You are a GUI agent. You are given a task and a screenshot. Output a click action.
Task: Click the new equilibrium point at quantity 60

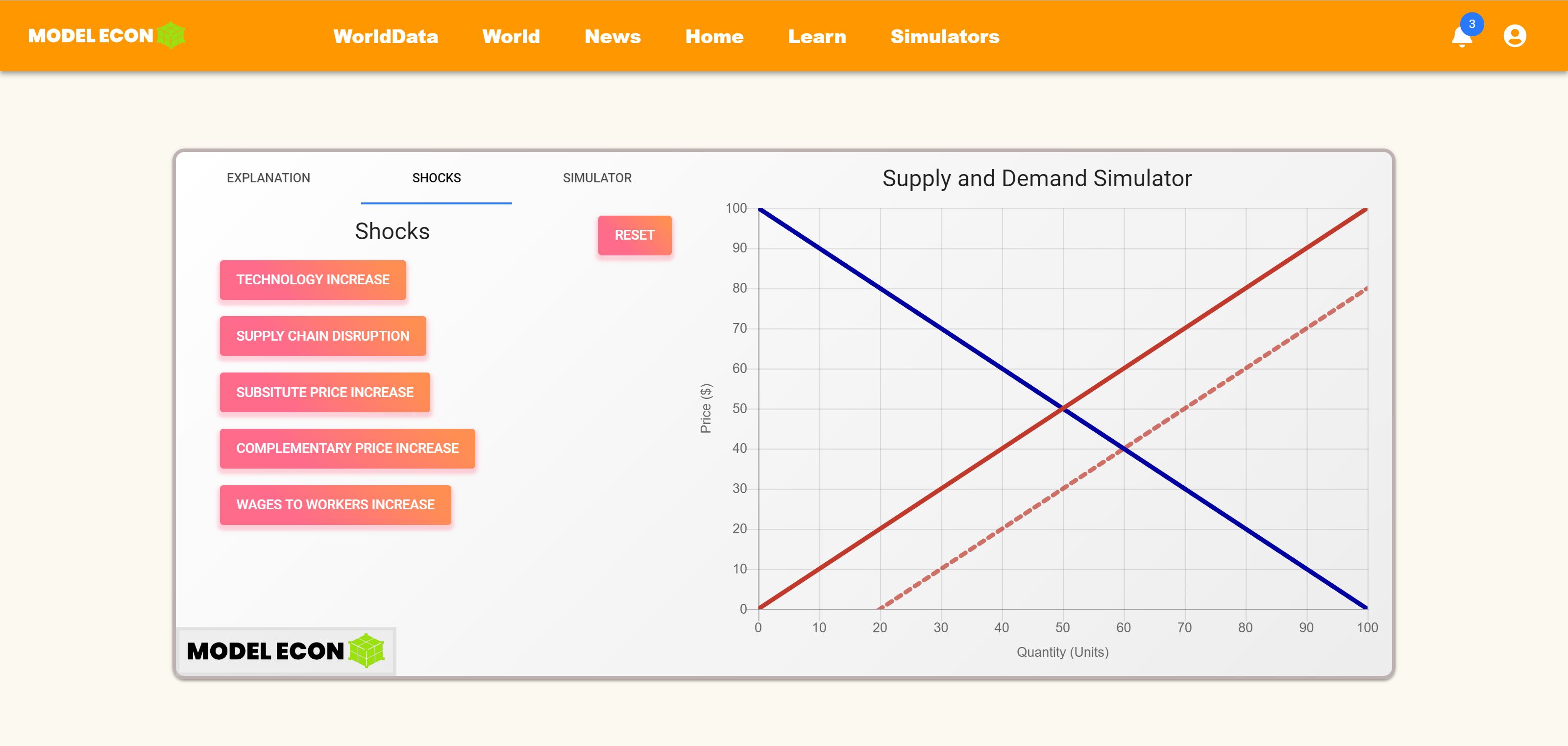(x=1124, y=449)
